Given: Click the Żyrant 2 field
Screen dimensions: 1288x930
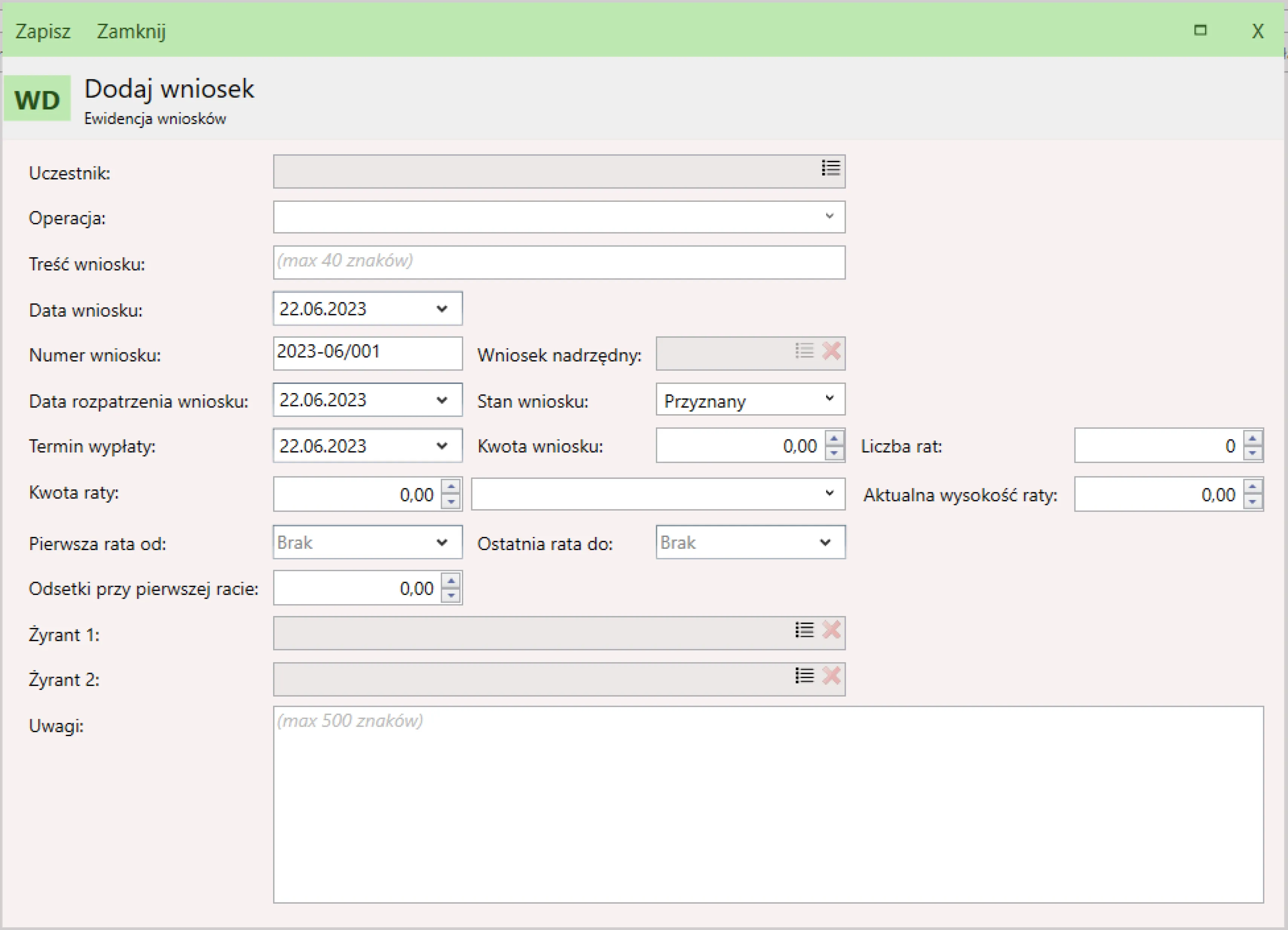Looking at the screenshot, I should pyautogui.click(x=559, y=679).
